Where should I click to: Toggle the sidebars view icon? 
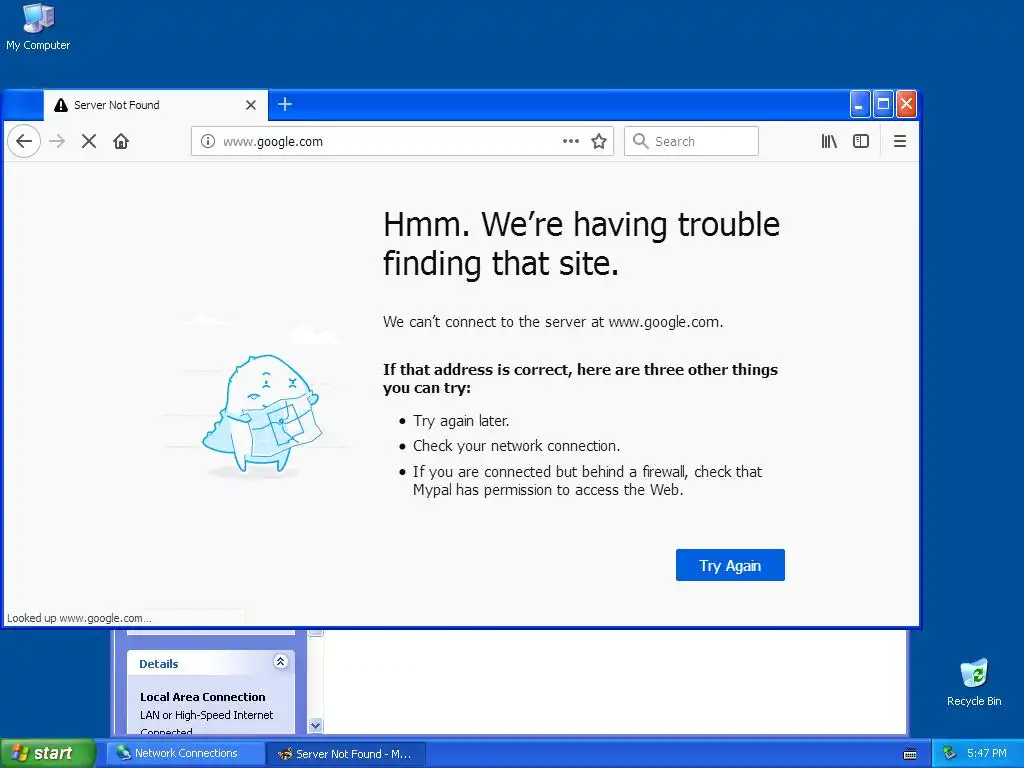[861, 141]
